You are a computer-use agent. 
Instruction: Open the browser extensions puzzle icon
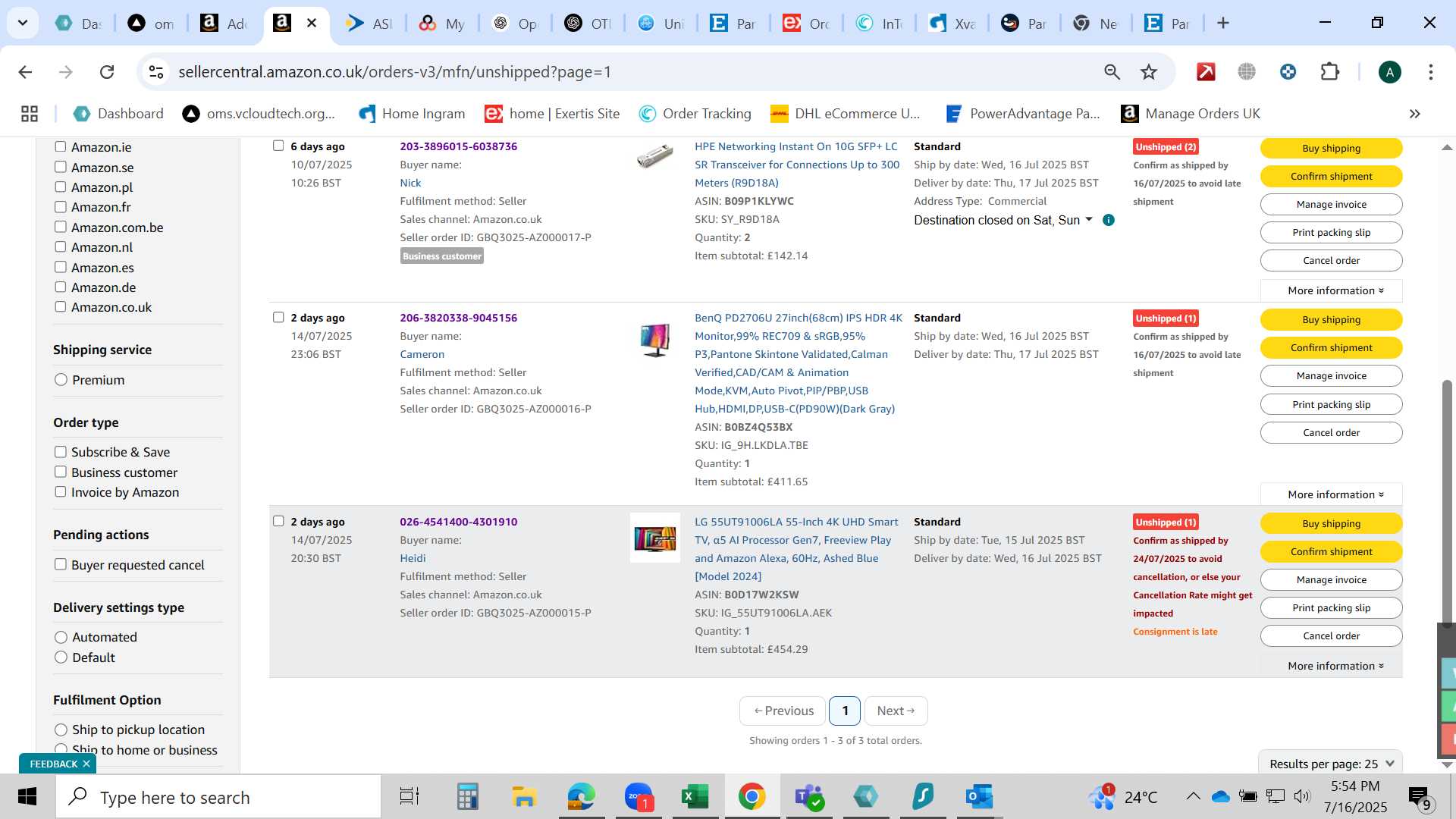coord(1330,72)
